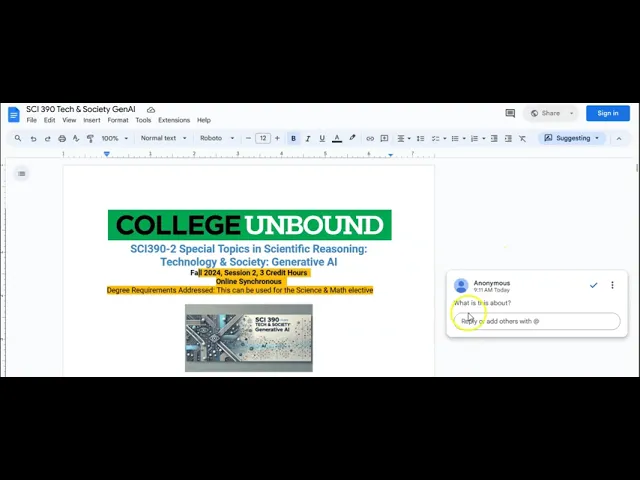Select the SCI 390 Generative AI banner image
This screenshot has height=480, width=640.
point(249,338)
